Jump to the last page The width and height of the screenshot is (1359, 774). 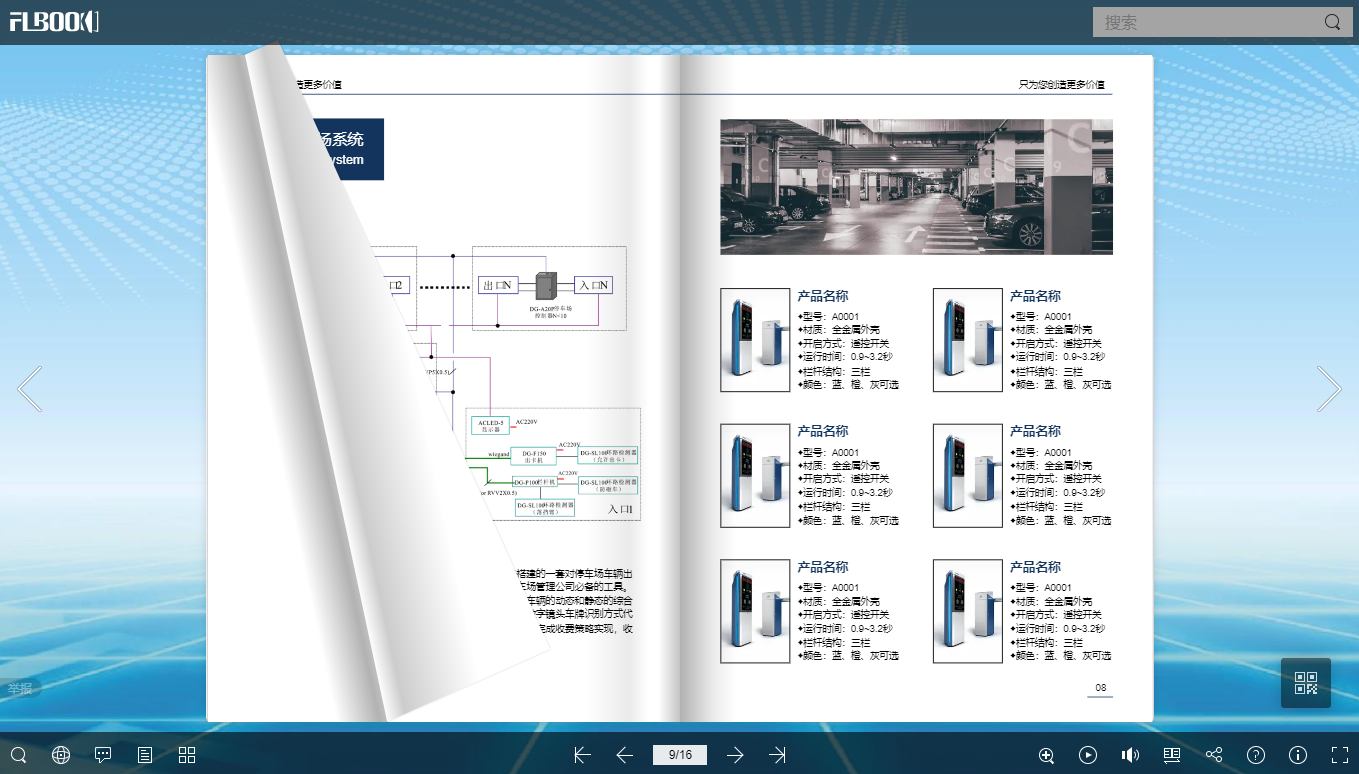tap(778, 755)
